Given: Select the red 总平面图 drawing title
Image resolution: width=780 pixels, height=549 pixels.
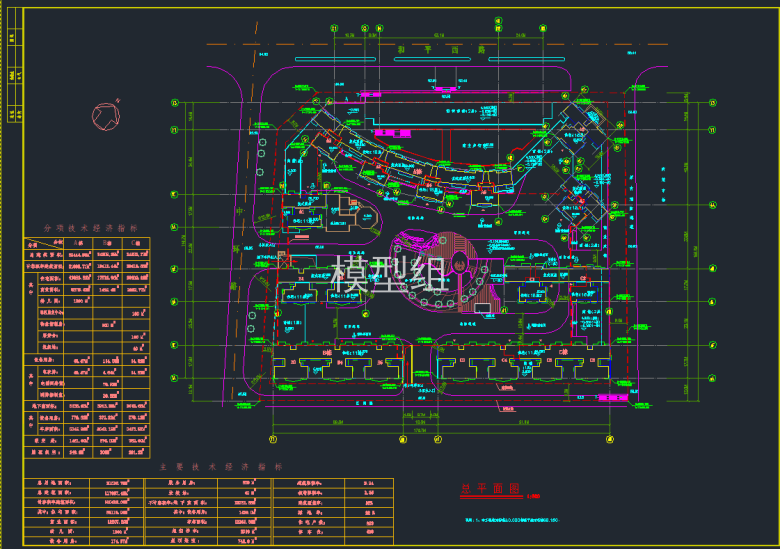Looking at the screenshot, I should pos(490,490).
